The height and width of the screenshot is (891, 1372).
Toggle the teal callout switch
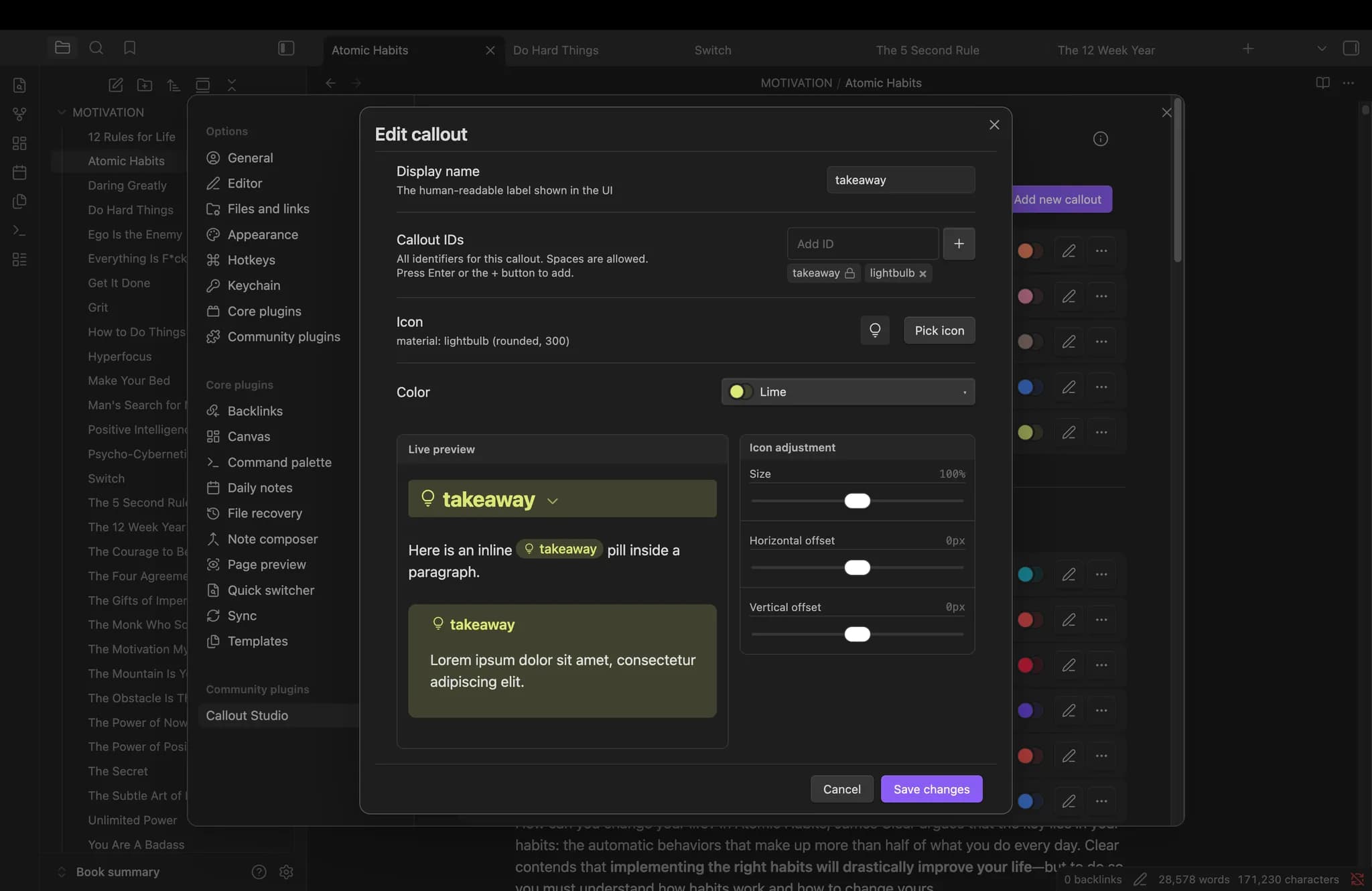click(x=1030, y=574)
